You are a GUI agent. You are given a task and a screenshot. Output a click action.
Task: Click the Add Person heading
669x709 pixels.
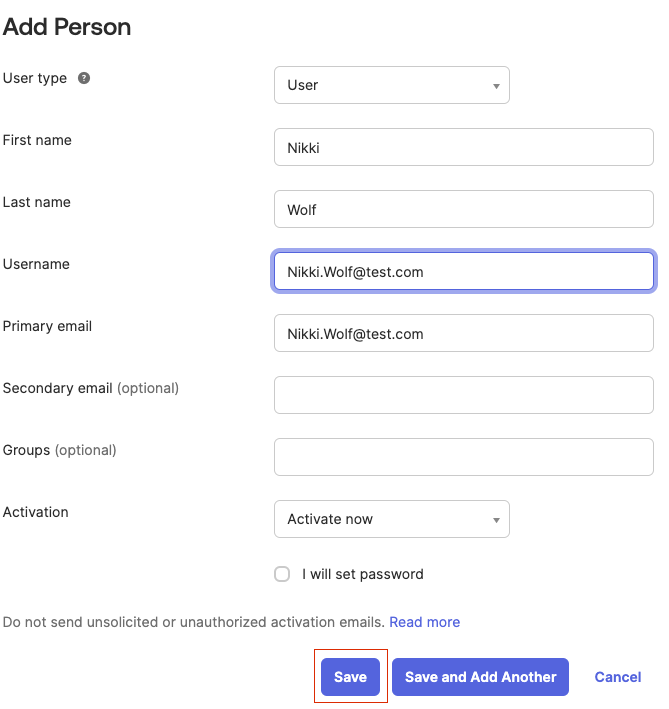point(67,27)
